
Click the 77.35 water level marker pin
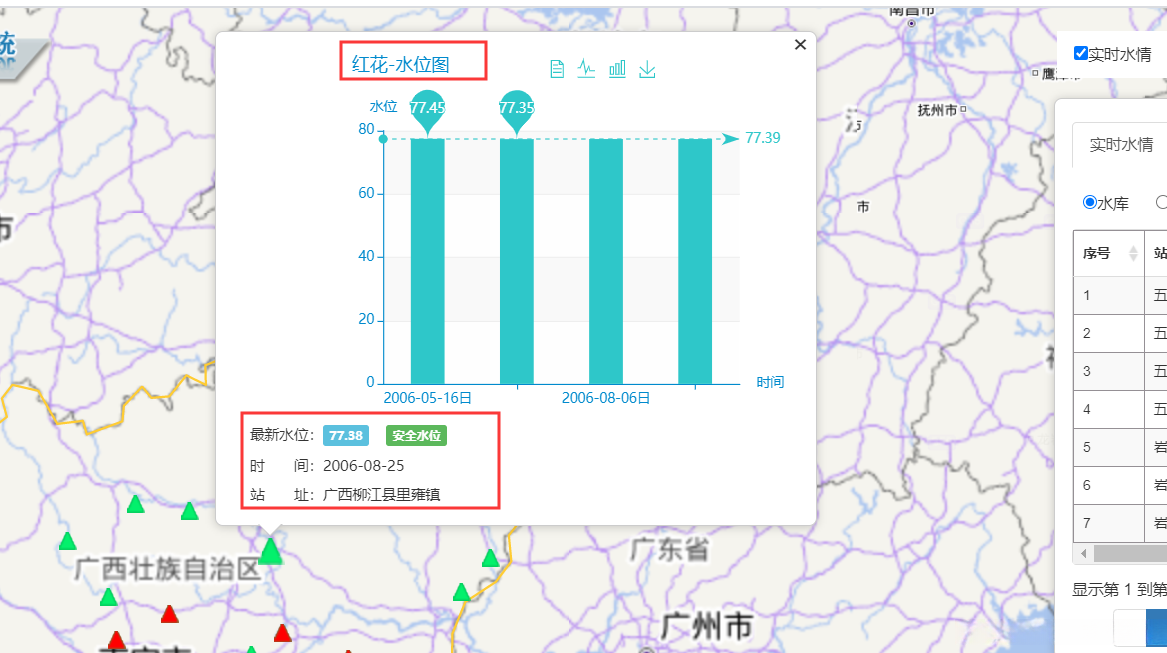(517, 110)
